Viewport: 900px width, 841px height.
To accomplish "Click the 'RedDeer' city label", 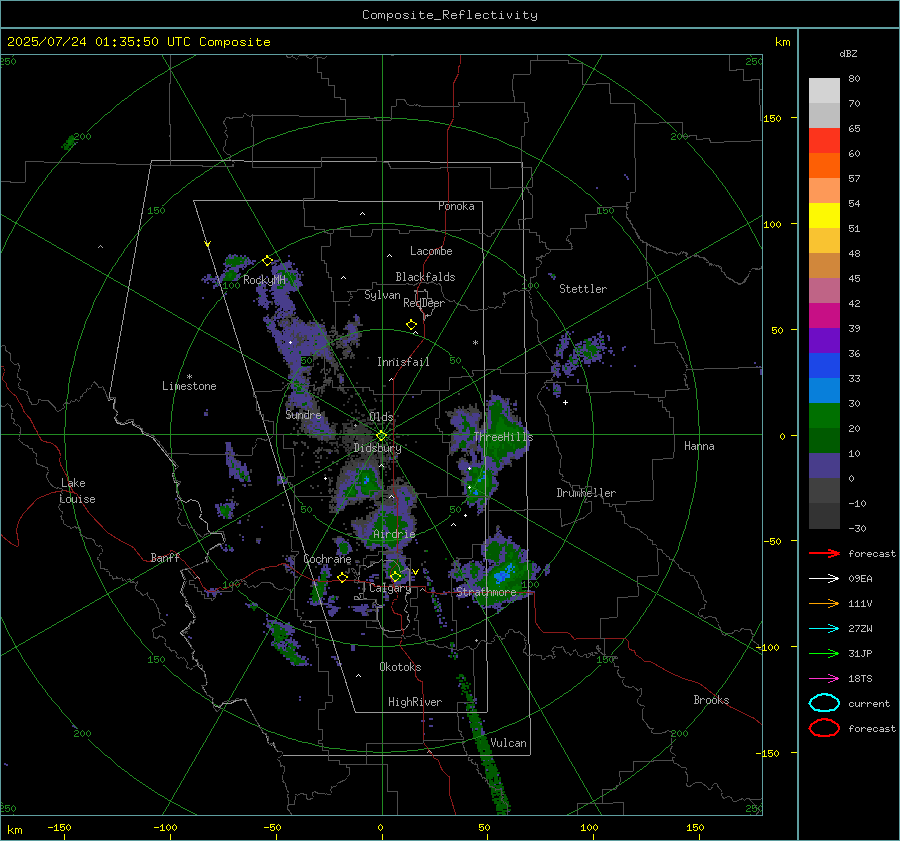I will [424, 303].
